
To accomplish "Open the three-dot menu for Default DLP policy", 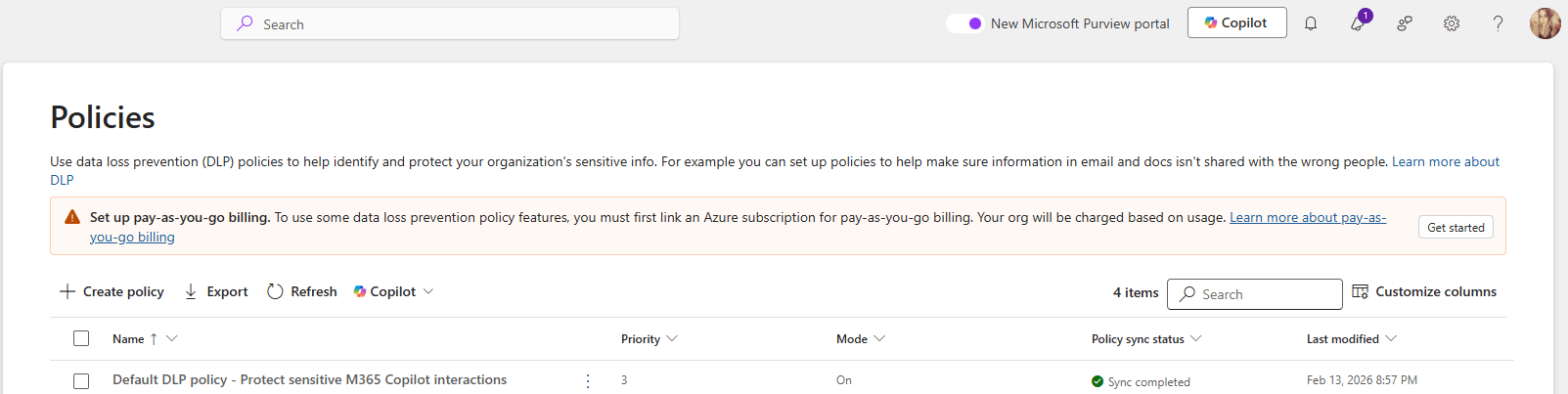I will coord(588,381).
